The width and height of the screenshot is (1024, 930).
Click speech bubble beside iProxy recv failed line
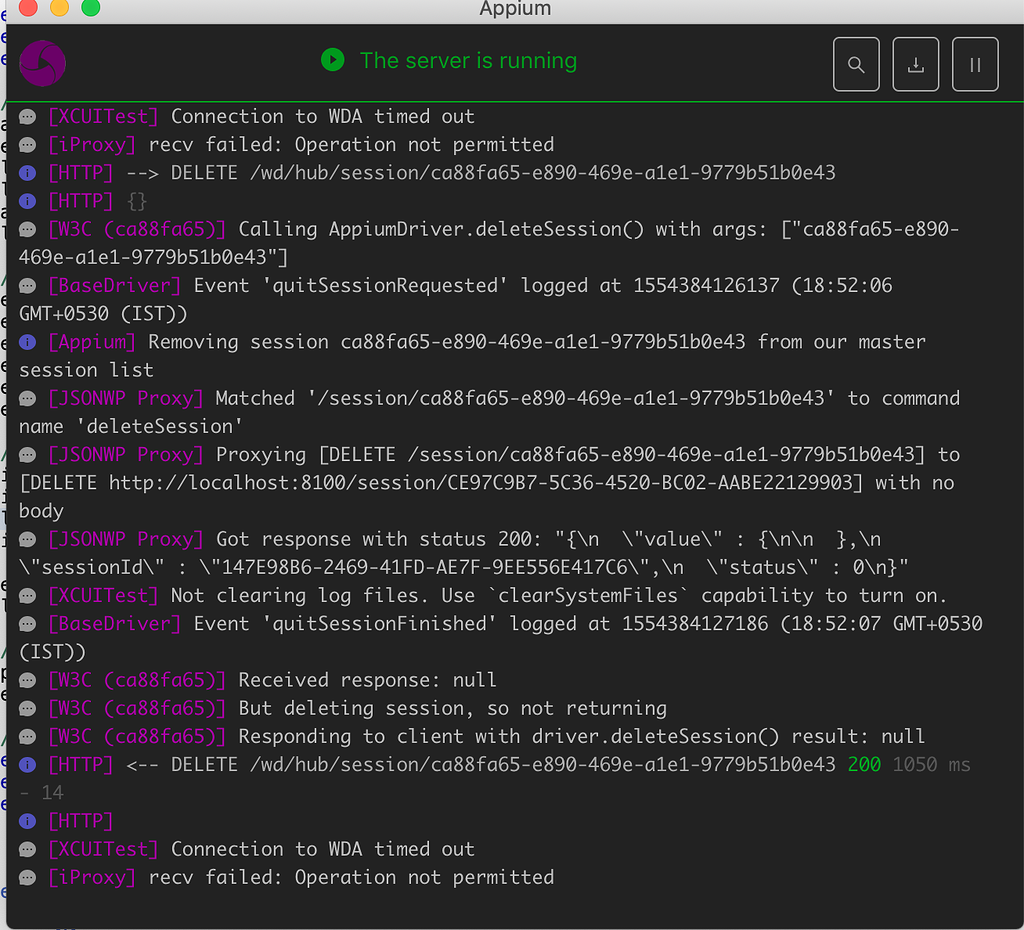point(27,144)
